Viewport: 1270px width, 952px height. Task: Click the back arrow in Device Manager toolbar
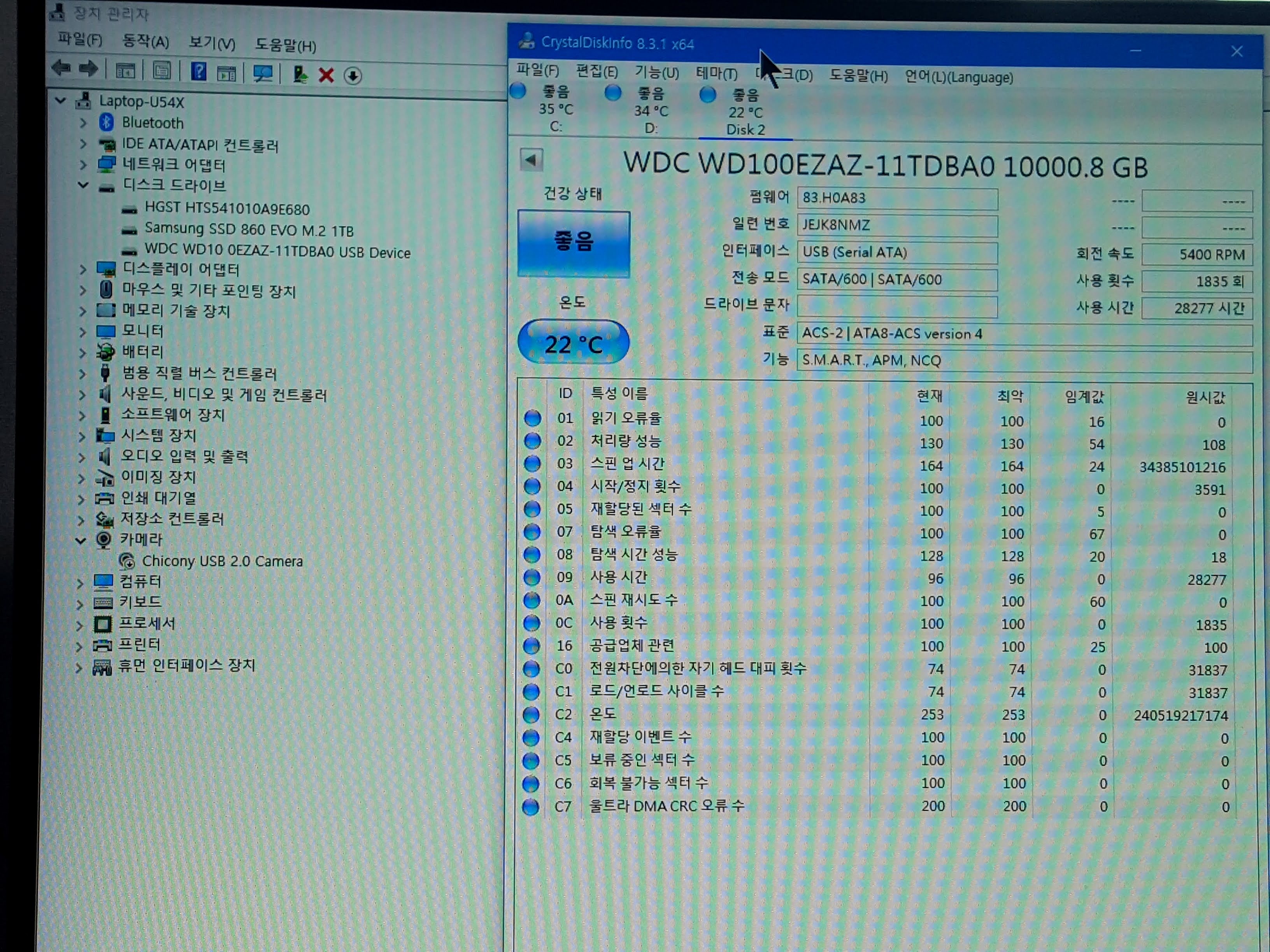pos(61,68)
